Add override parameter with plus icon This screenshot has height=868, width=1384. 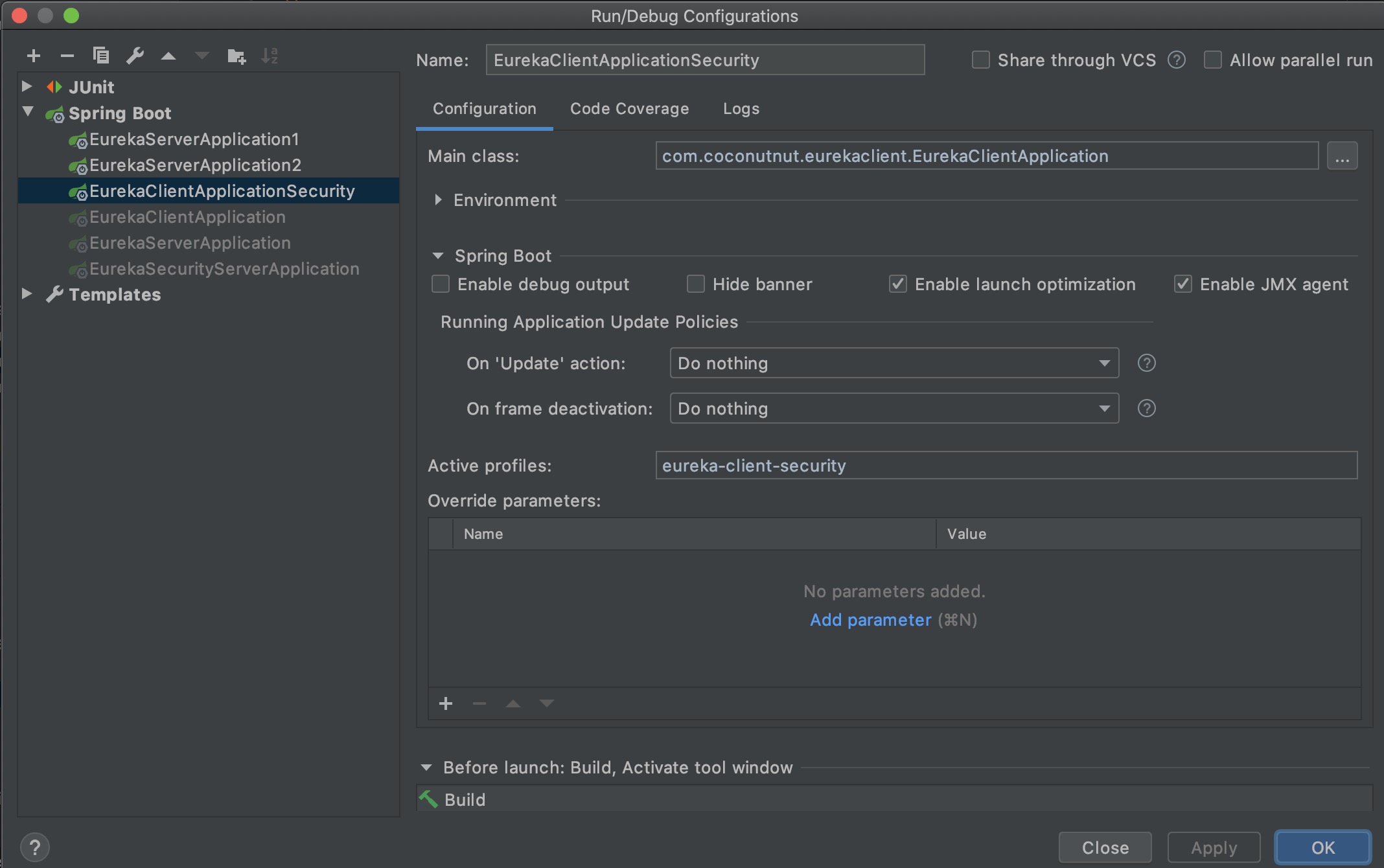click(446, 703)
